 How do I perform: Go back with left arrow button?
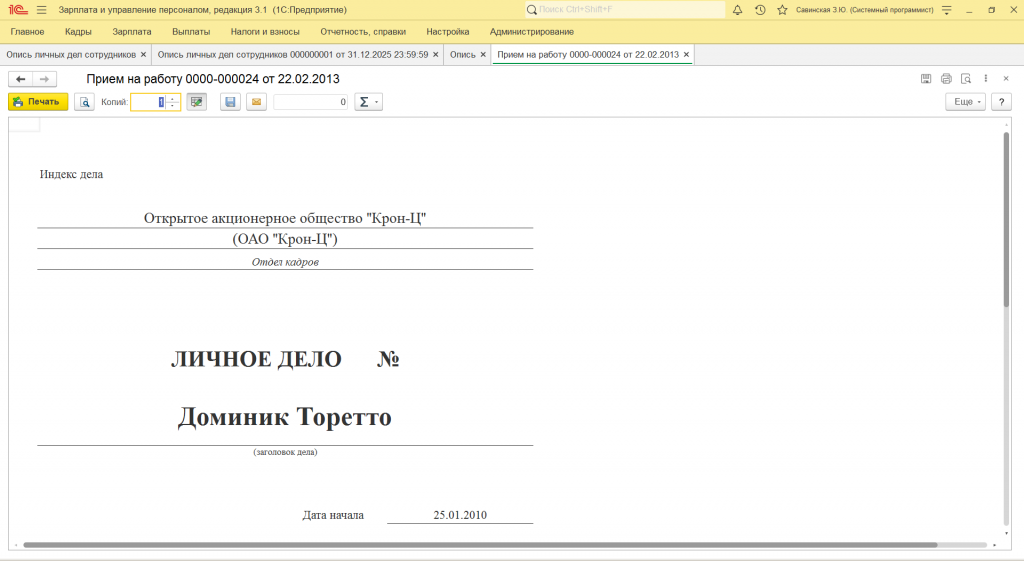21,79
